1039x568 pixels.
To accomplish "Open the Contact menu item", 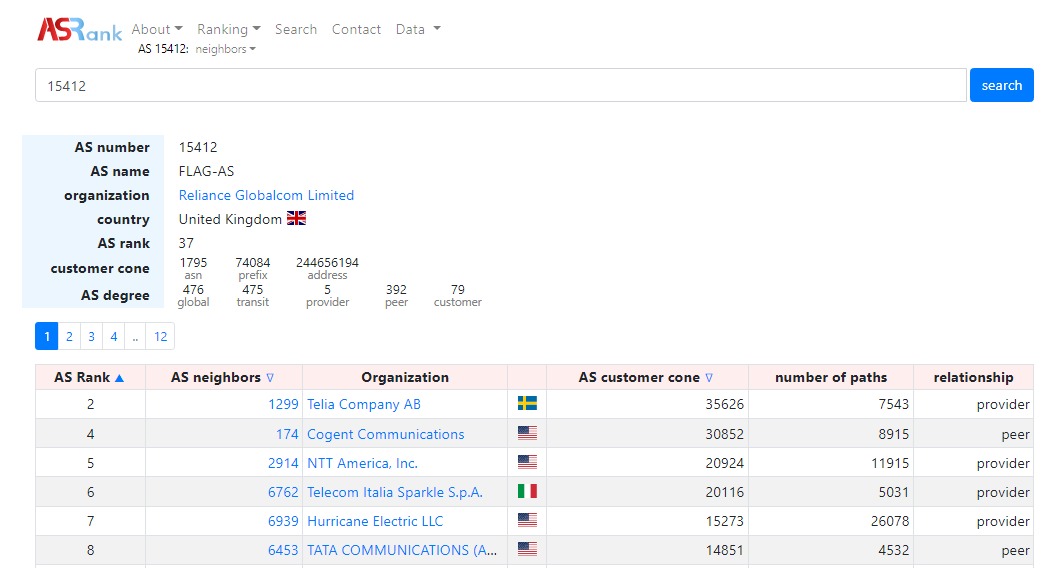I will click(x=356, y=29).
